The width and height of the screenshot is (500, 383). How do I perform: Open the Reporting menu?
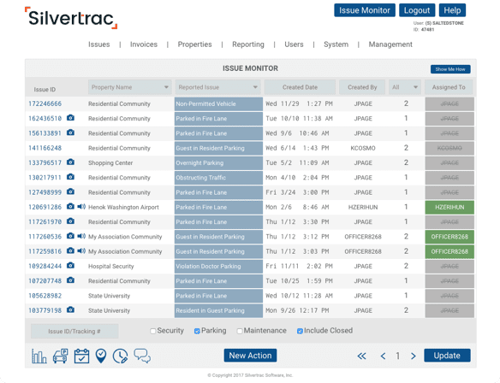click(248, 44)
